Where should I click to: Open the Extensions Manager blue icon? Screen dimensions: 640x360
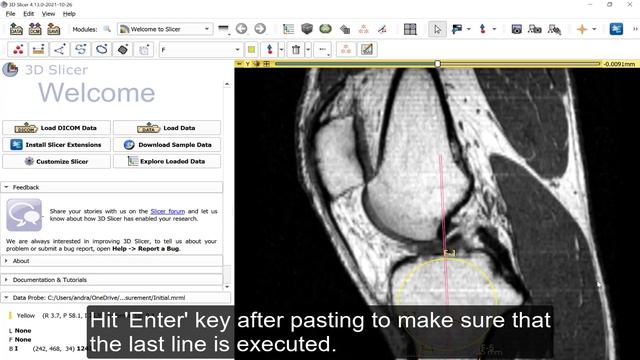[x=616, y=29]
